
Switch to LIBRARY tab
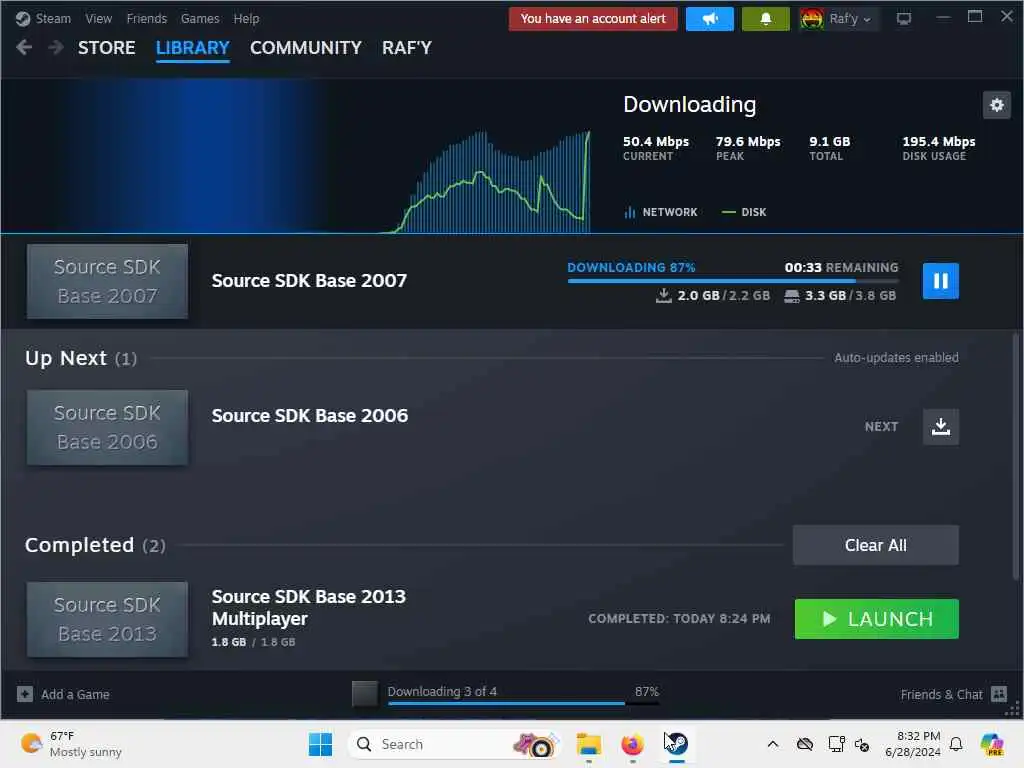(x=193, y=48)
